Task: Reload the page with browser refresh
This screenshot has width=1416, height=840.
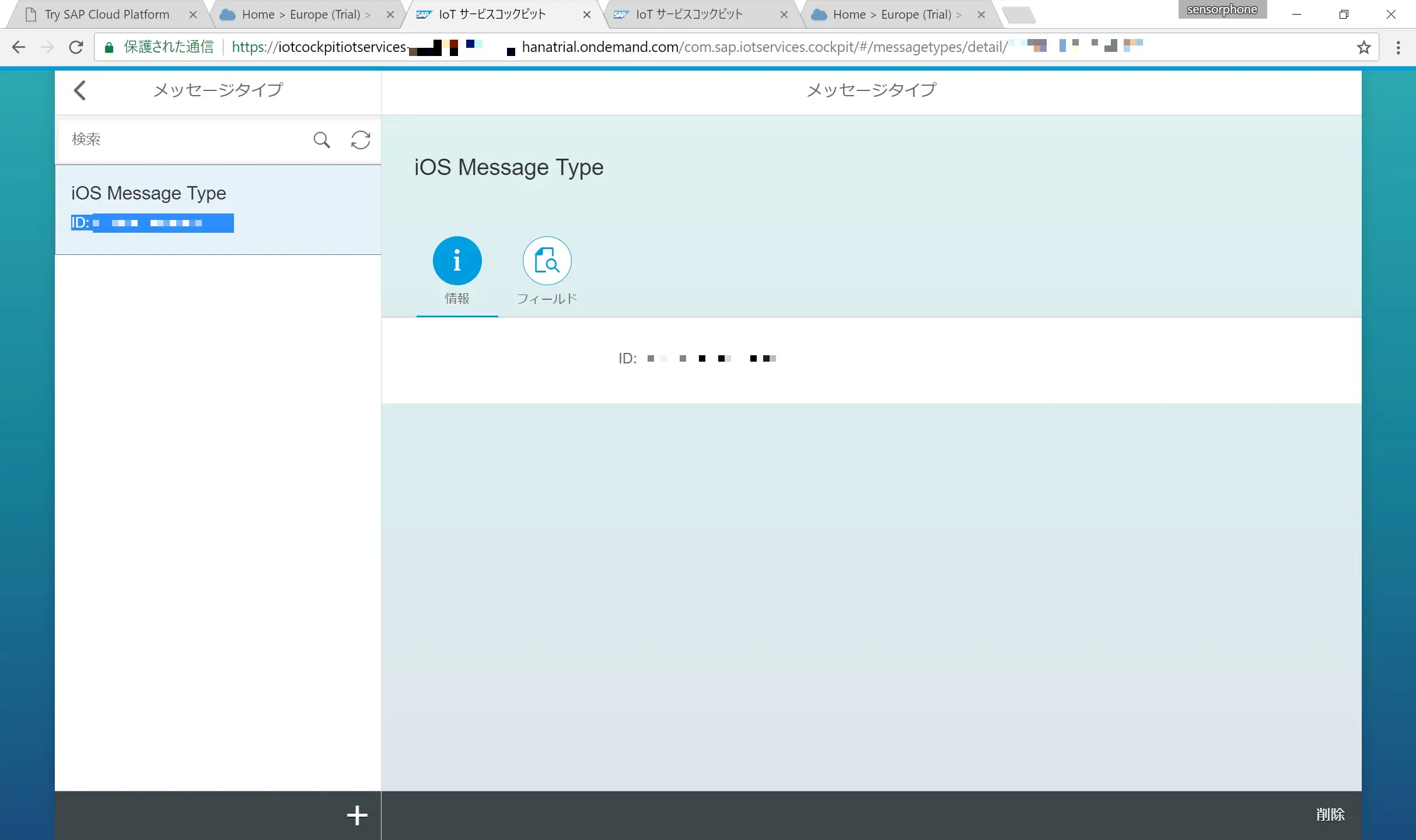Action: click(x=76, y=47)
